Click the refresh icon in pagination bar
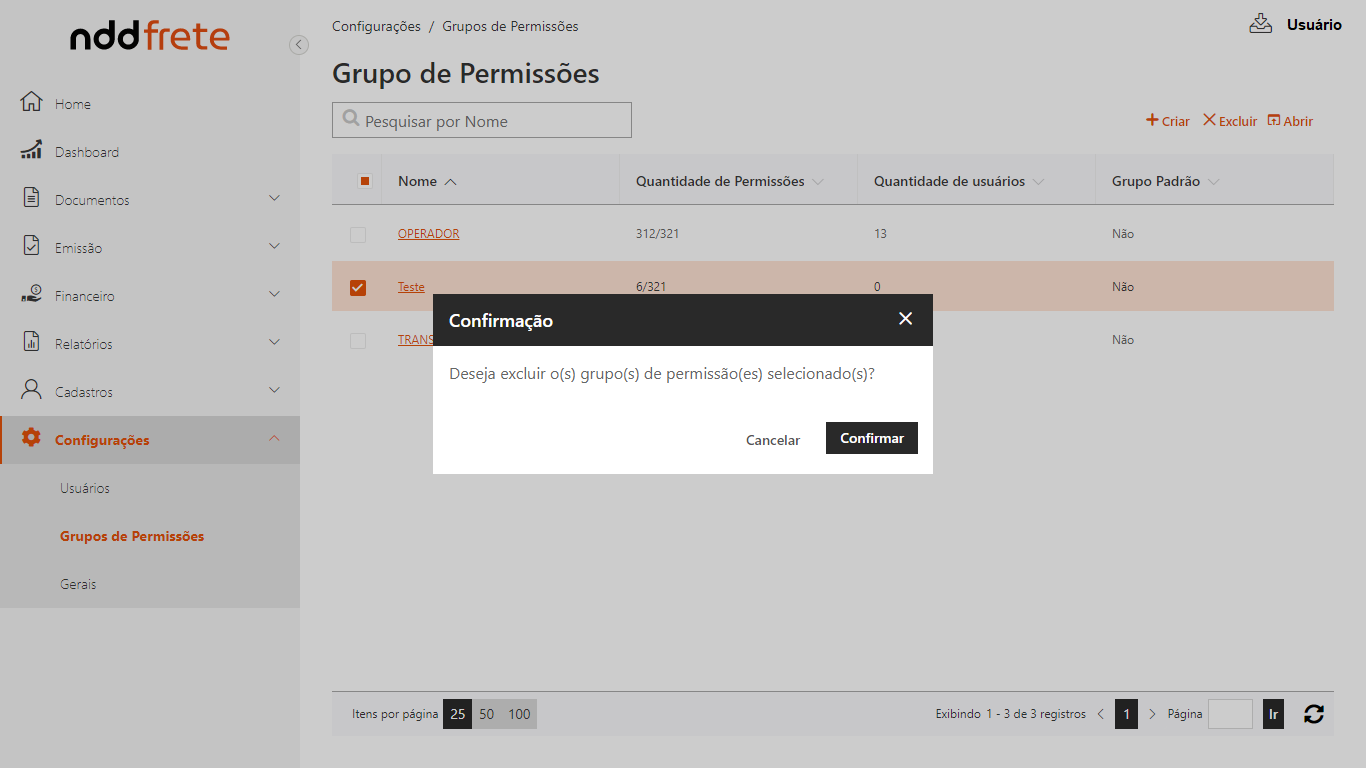The width and height of the screenshot is (1366, 768). click(1313, 714)
